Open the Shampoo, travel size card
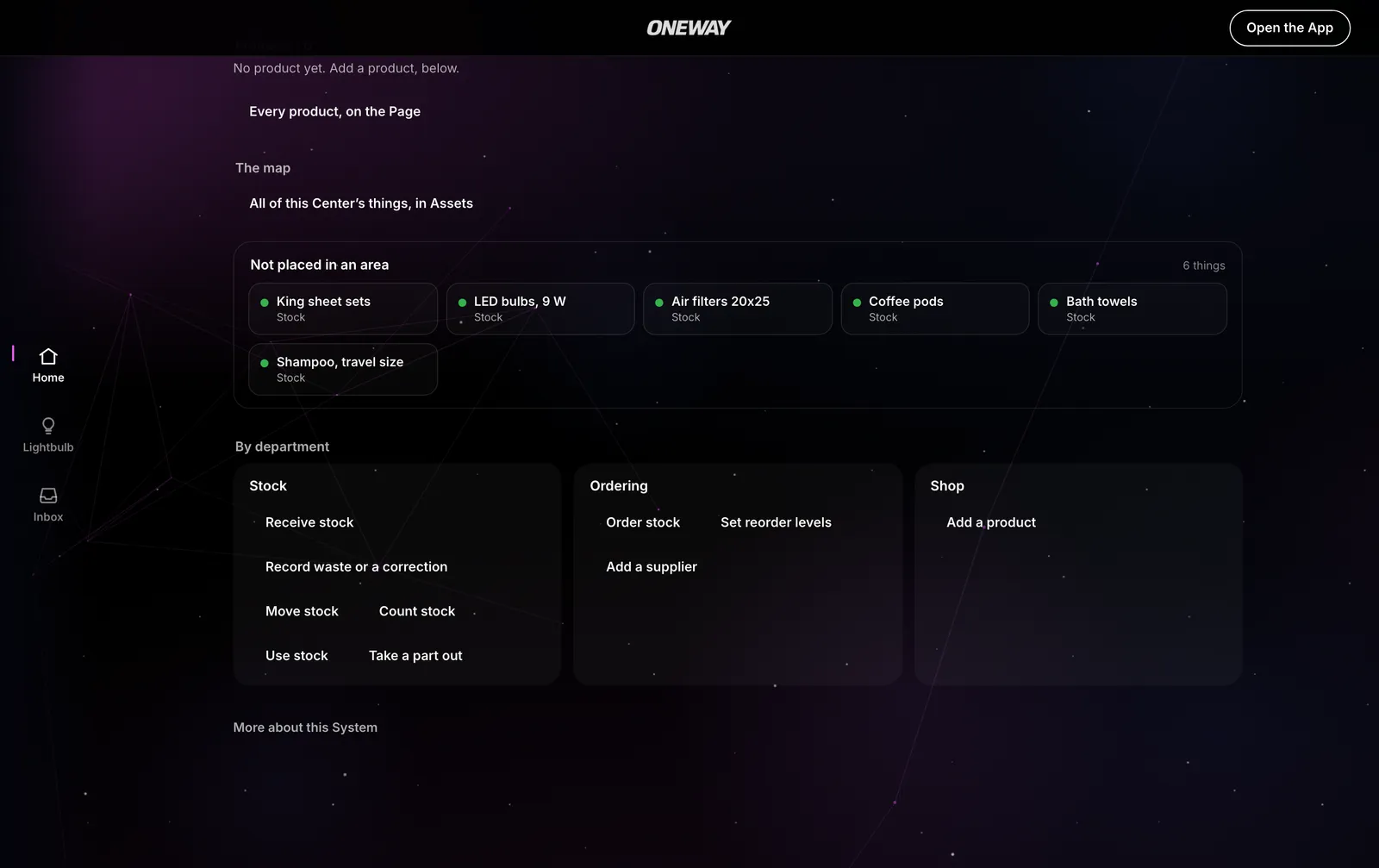The width and height of the screenshot is (1379, 868). pos(343,369)
